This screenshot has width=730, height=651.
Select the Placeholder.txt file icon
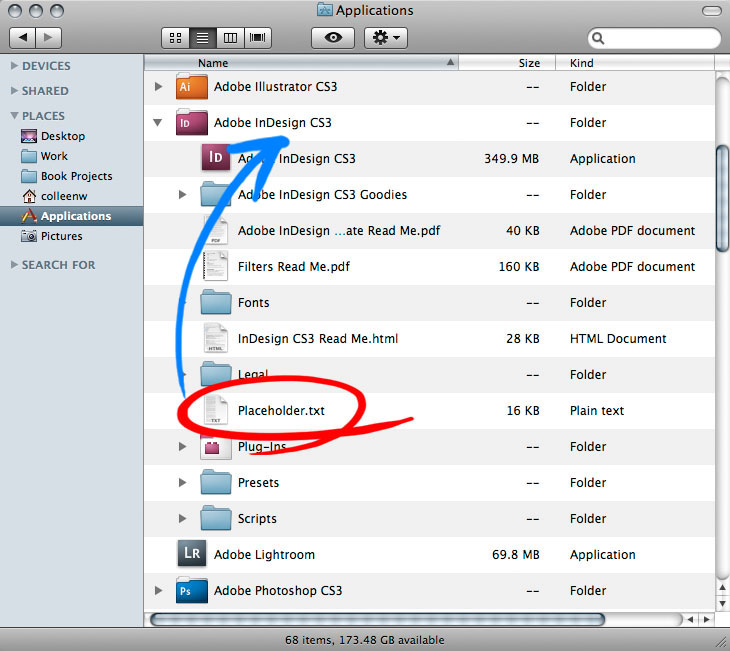point(216,410)
